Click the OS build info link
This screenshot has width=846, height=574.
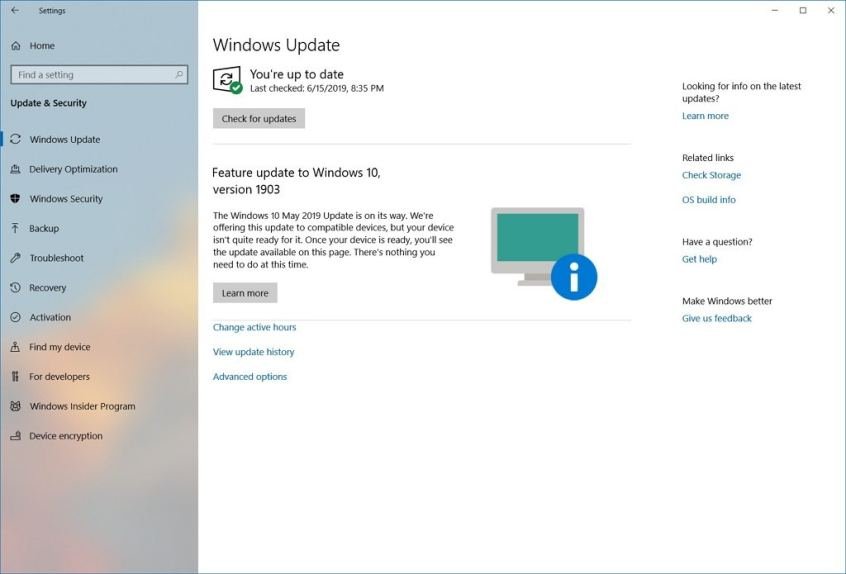click(x=708, y=200)
